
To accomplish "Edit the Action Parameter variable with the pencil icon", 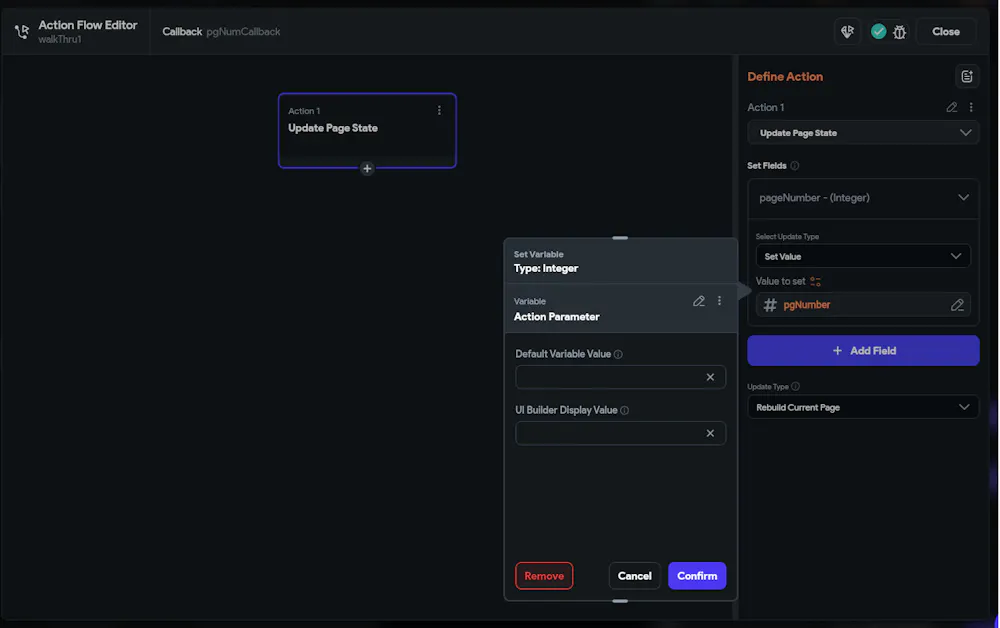I will pyautogui.click(x=699, y=301).
